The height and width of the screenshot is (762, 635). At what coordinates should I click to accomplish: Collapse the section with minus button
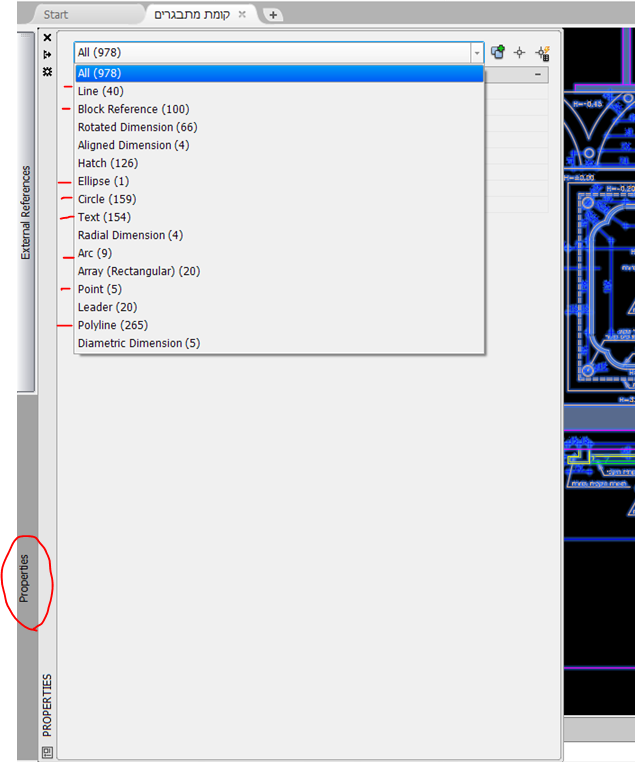coord(538,74)
